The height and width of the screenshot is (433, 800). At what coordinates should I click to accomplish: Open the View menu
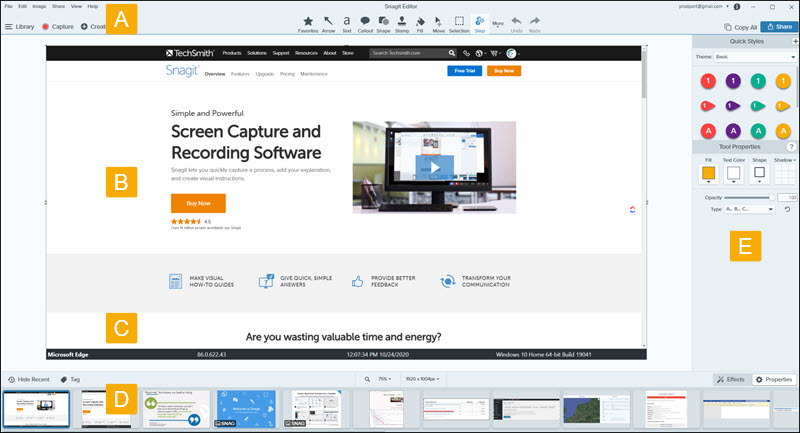pos(76,6)
